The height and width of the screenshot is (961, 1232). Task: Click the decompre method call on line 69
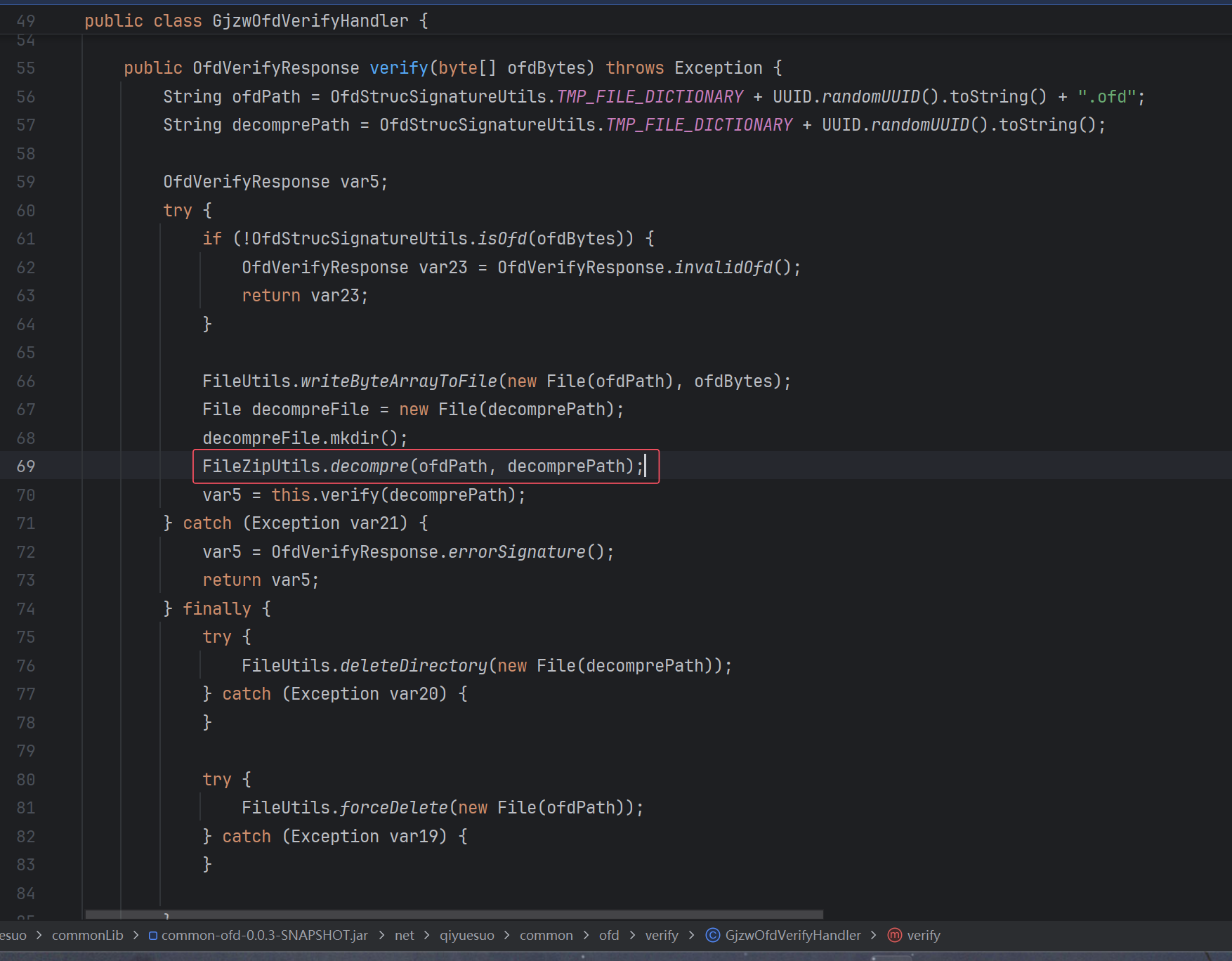point(369,466)
